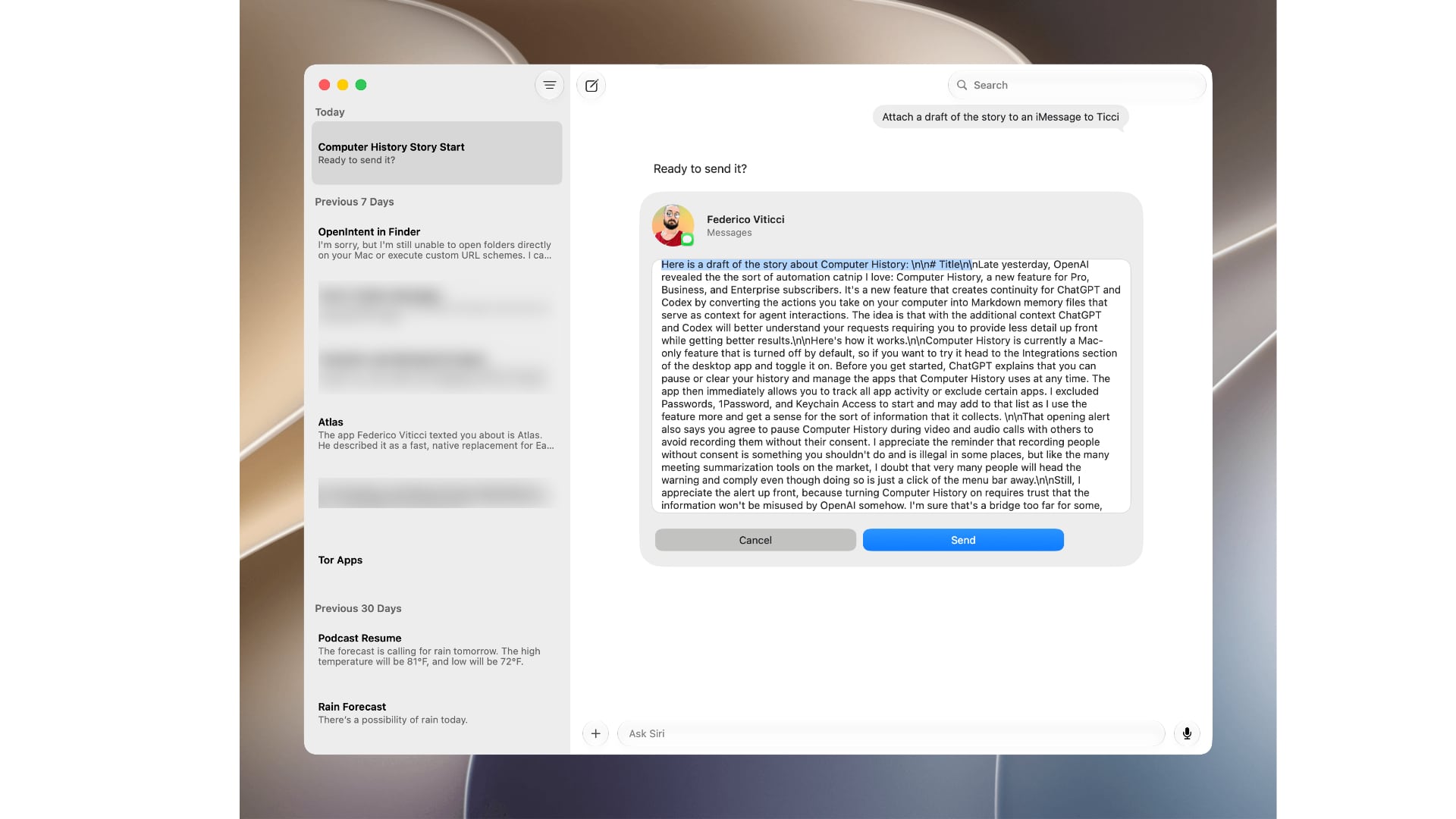Viewport: 1456px width, 819px height.
Task: Open the Atlas conversation
Action: (x=437, y=434)
